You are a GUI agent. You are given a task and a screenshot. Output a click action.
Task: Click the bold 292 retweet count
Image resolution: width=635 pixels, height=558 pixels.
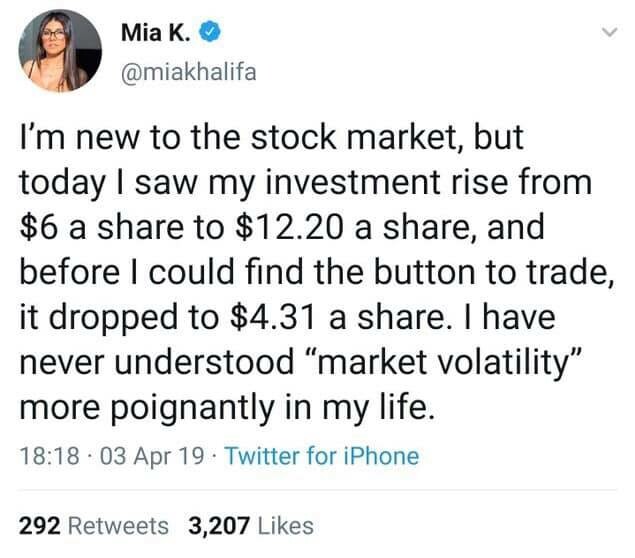[x=40, y=526]
